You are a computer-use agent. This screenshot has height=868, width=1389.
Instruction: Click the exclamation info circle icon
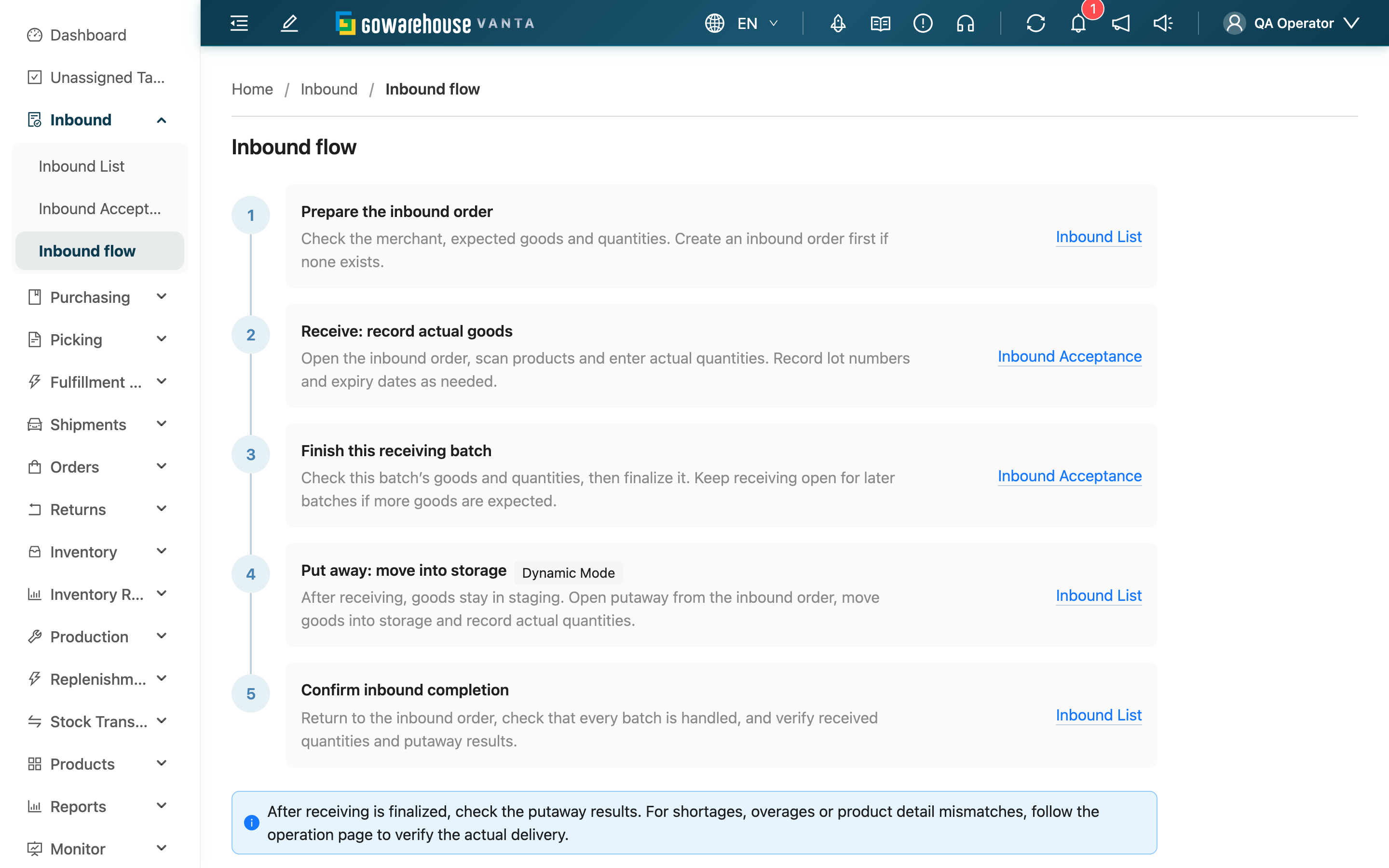pyautogui.click(x=923, y=24)
